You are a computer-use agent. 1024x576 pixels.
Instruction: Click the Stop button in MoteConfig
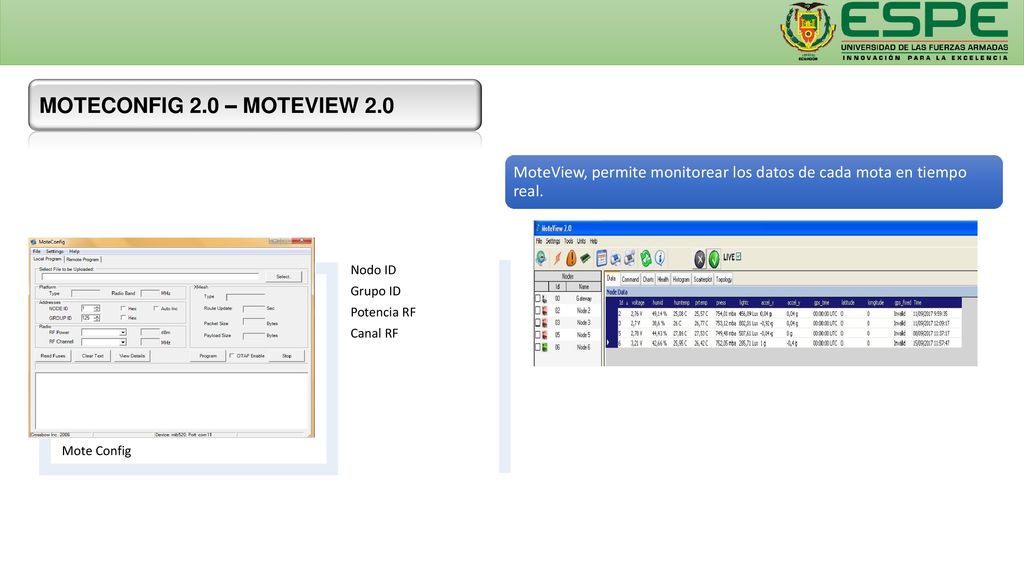click(x=287, y=356)
